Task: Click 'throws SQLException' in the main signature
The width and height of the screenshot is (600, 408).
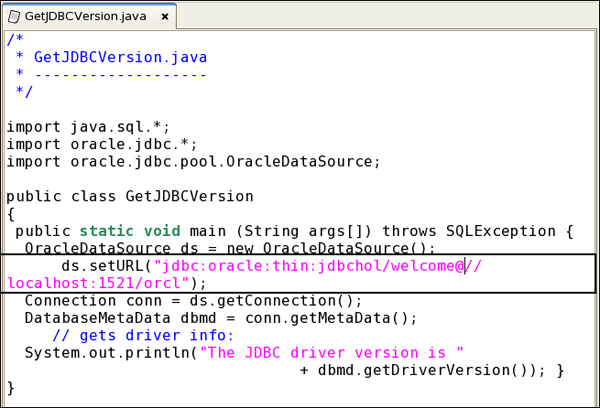Action: tap(469, 231)
